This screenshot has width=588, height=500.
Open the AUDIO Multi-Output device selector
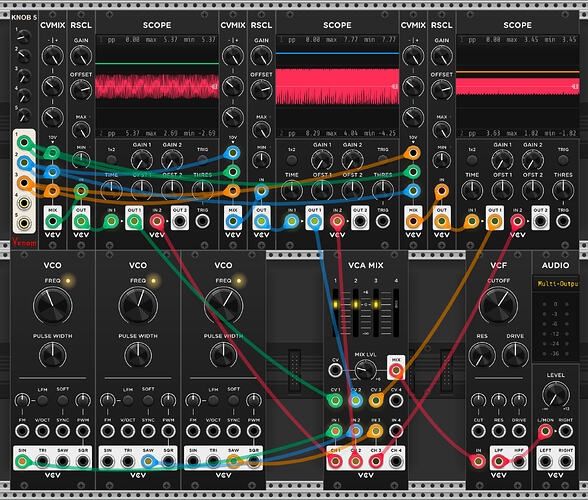tap(556, 284)
